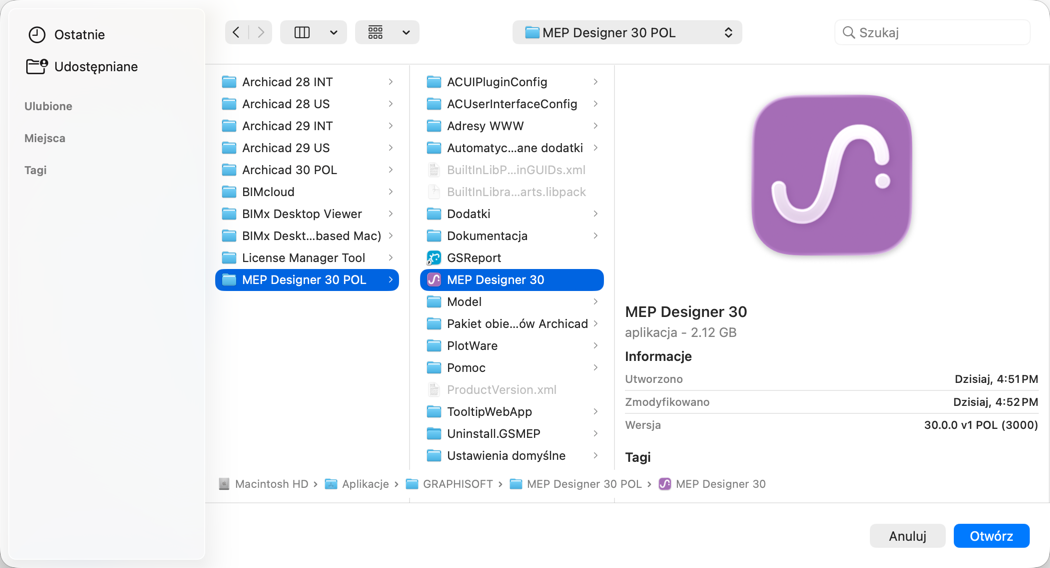The image size is (1050, 568).
Task: Open the MEP Designer 30 POL location popup
Action: [x=627, y=32]
